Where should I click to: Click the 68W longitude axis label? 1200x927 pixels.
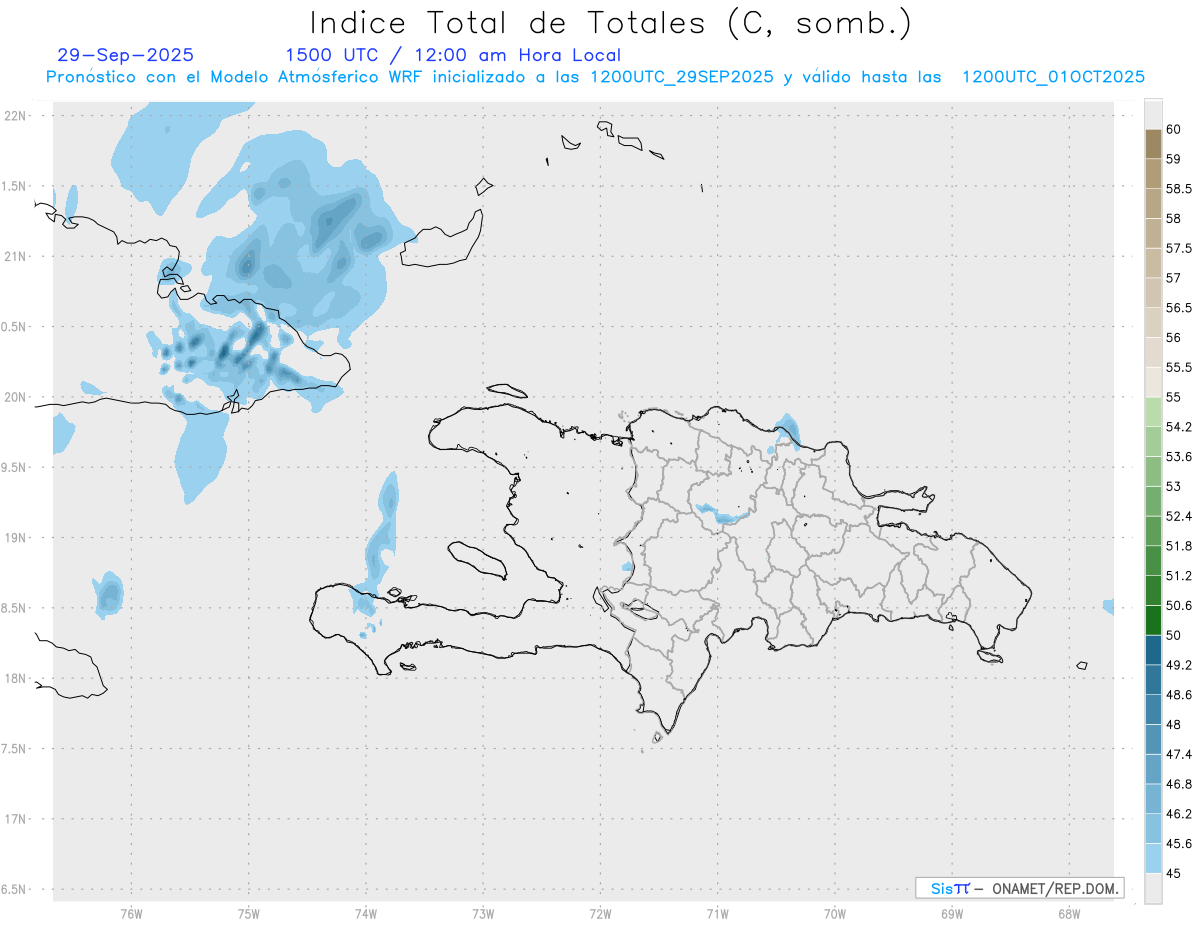1069,914
